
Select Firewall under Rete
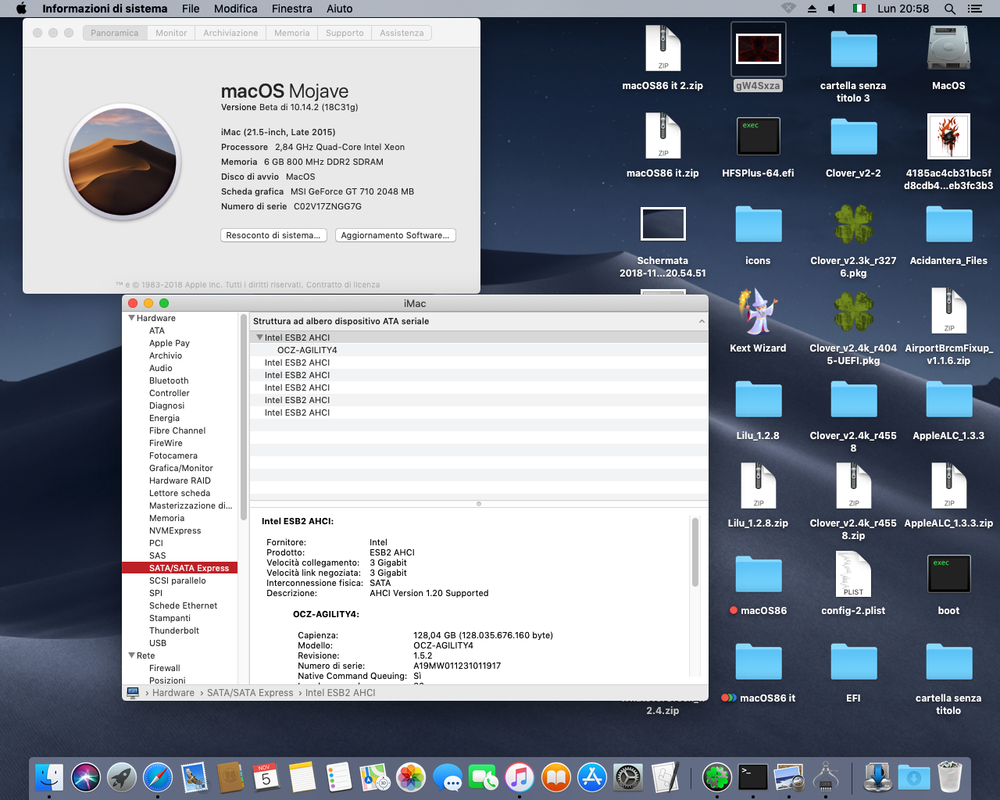[x=165, y=668]
